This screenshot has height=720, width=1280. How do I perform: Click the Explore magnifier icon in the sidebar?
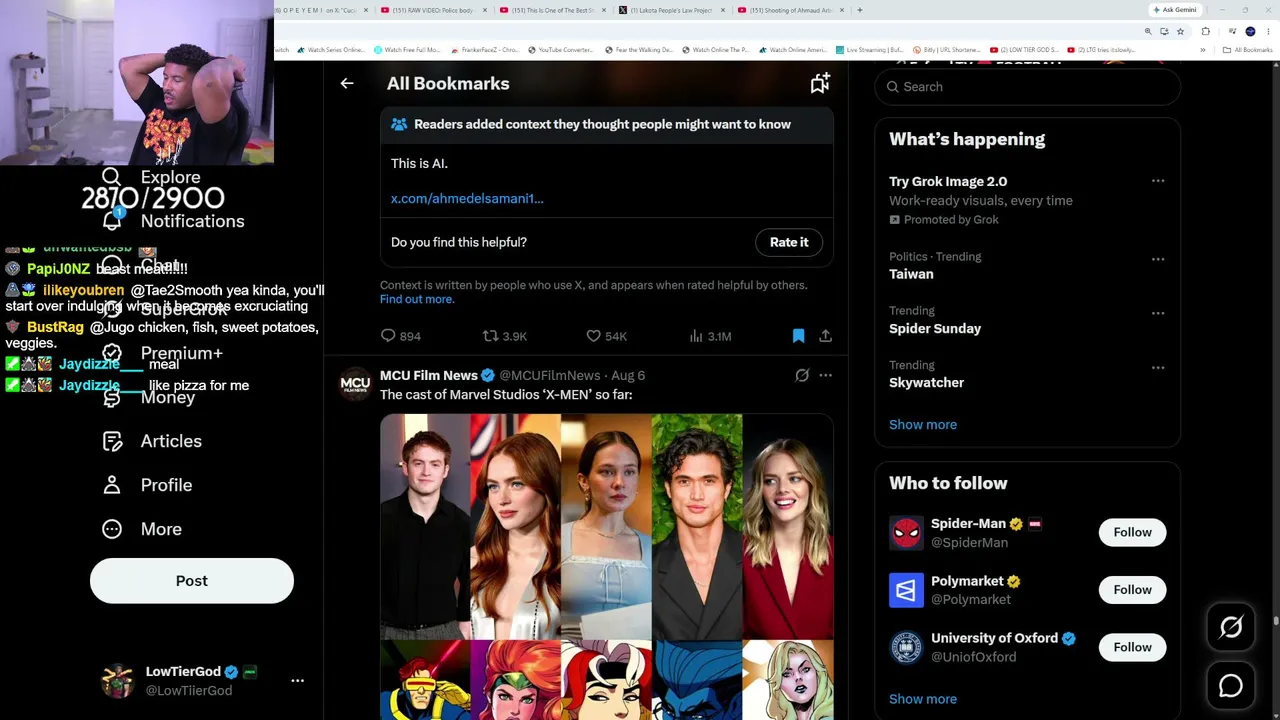click(x=111, y=177)
